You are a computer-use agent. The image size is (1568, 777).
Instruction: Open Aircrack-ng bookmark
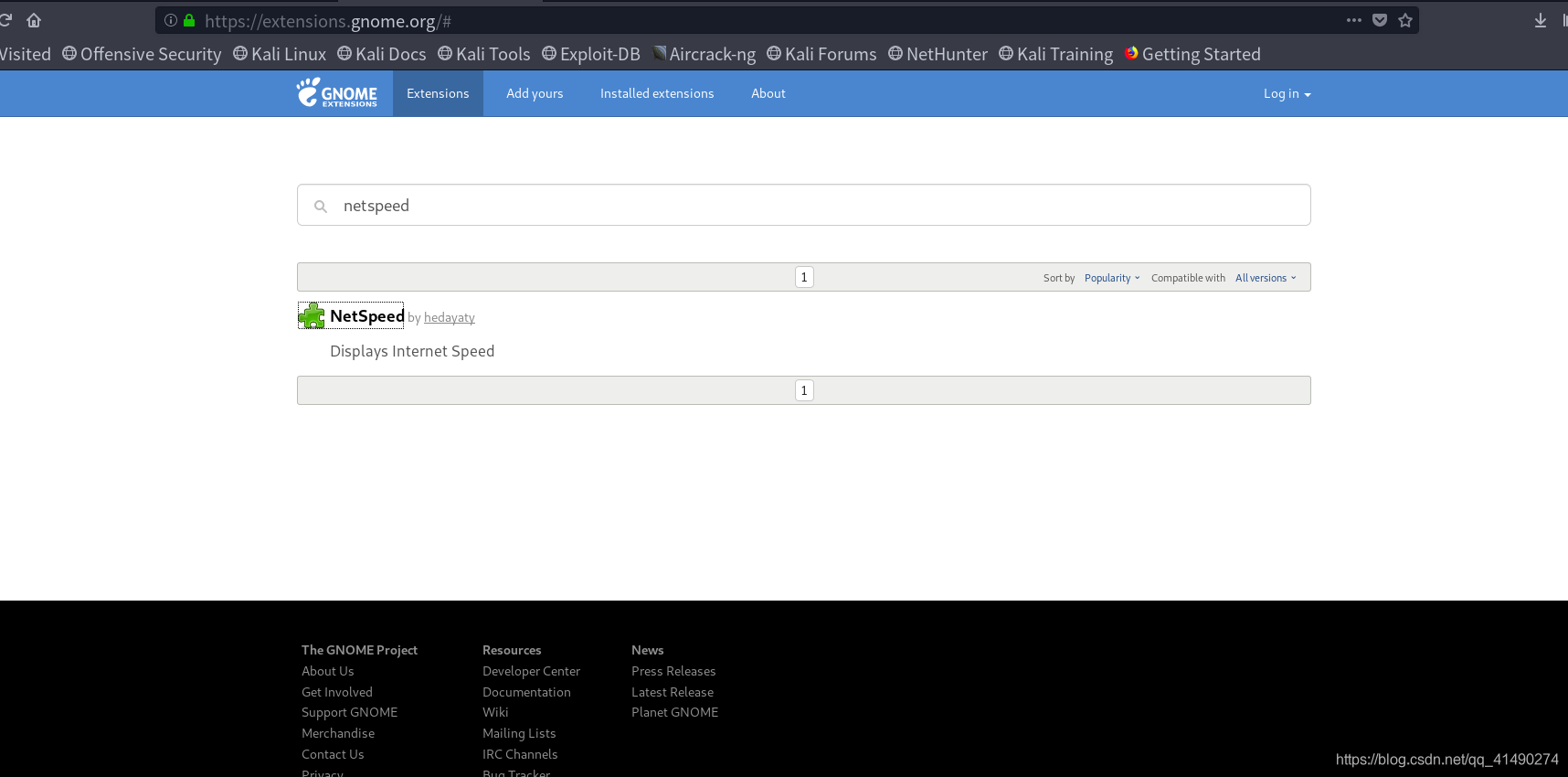705,54
